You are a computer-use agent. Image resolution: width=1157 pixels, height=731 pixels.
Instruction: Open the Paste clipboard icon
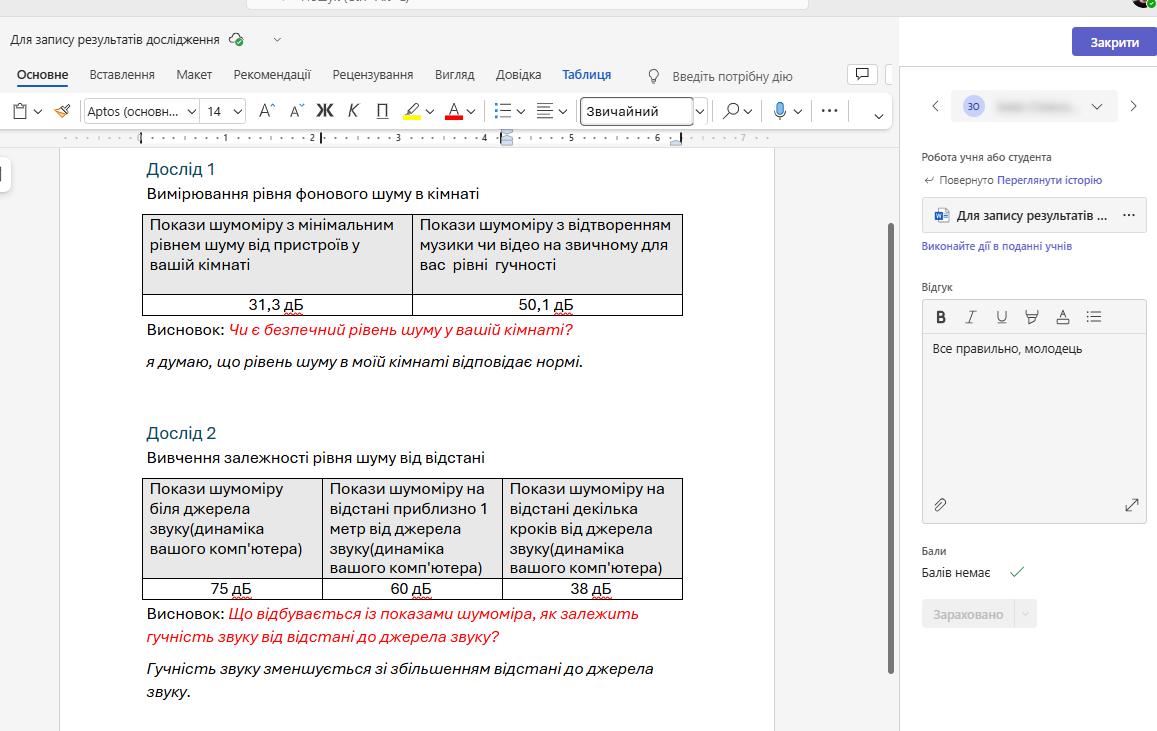[21, 111]
